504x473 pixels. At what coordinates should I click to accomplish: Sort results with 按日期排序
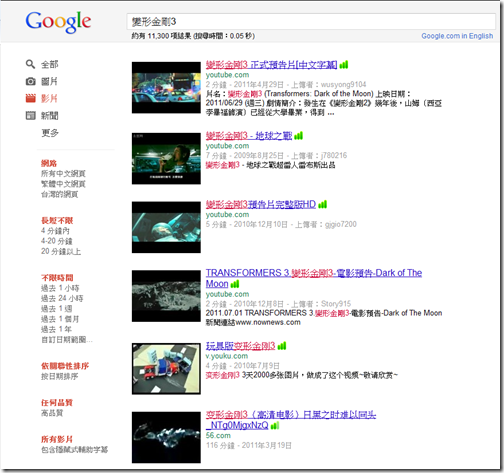(x=59, y=376)
